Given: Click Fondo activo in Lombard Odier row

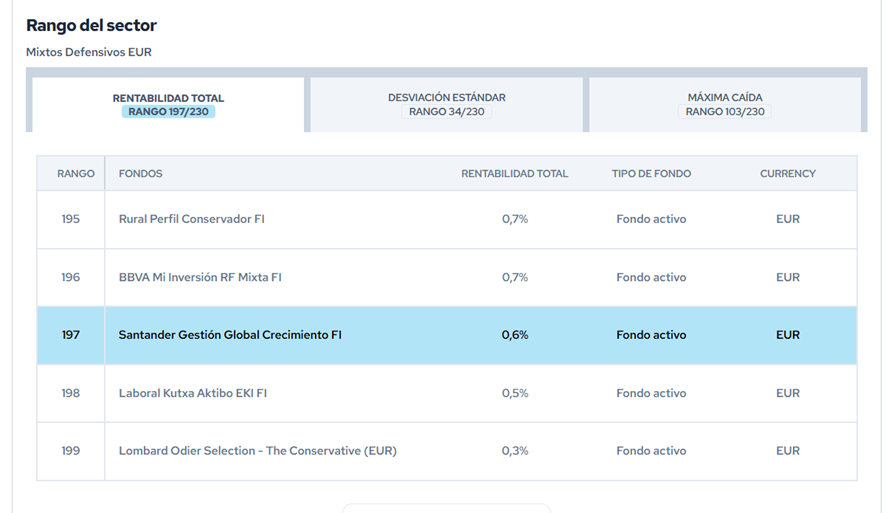Looking at the screenshot, I should pos(651,451).
